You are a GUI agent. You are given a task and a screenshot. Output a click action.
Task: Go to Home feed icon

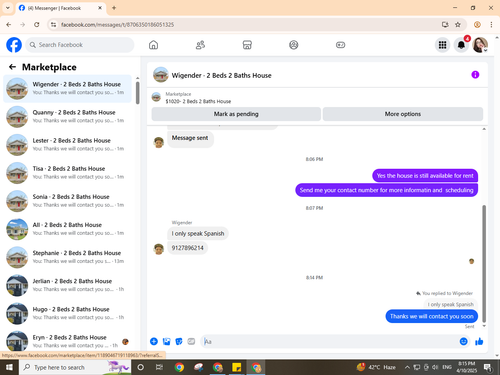[x=153, y=45]
